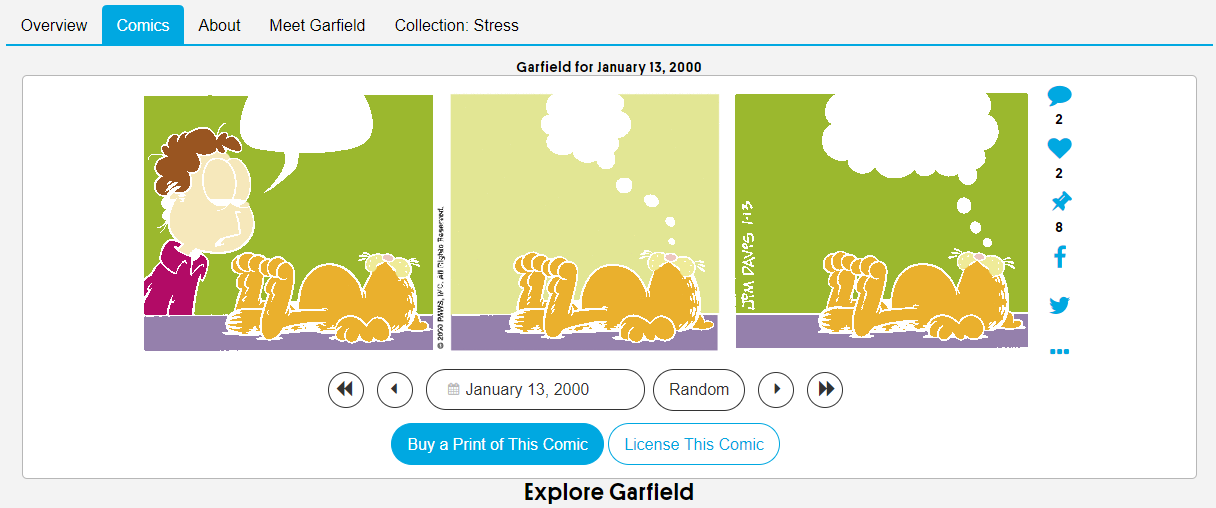Screen dimensions: 1216x508
Task: Share the comic on Facebook
Action: [1060, 257]
